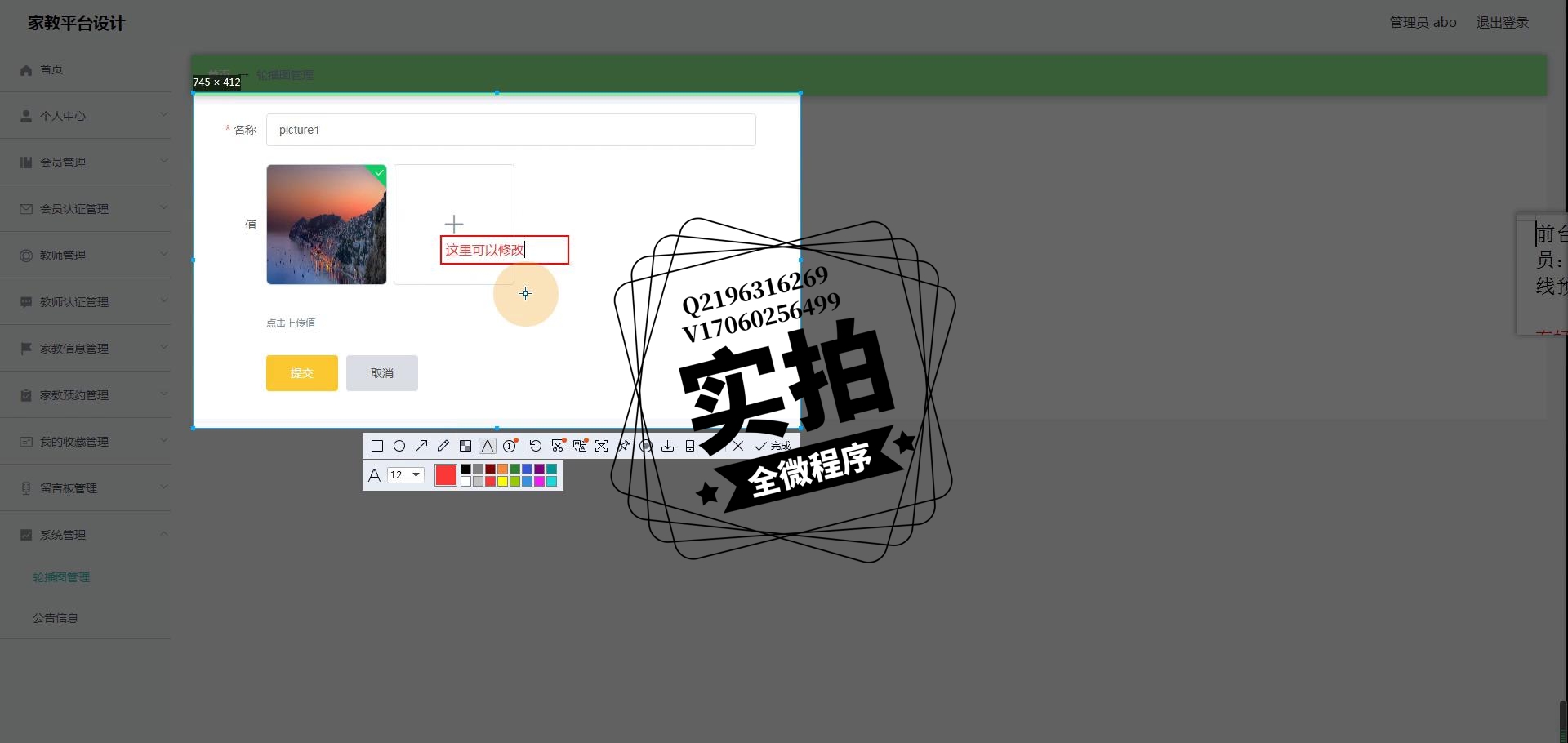Open 公告信息 submenu item
This screenshot has height=743, width=1568.
coord(56,618)
